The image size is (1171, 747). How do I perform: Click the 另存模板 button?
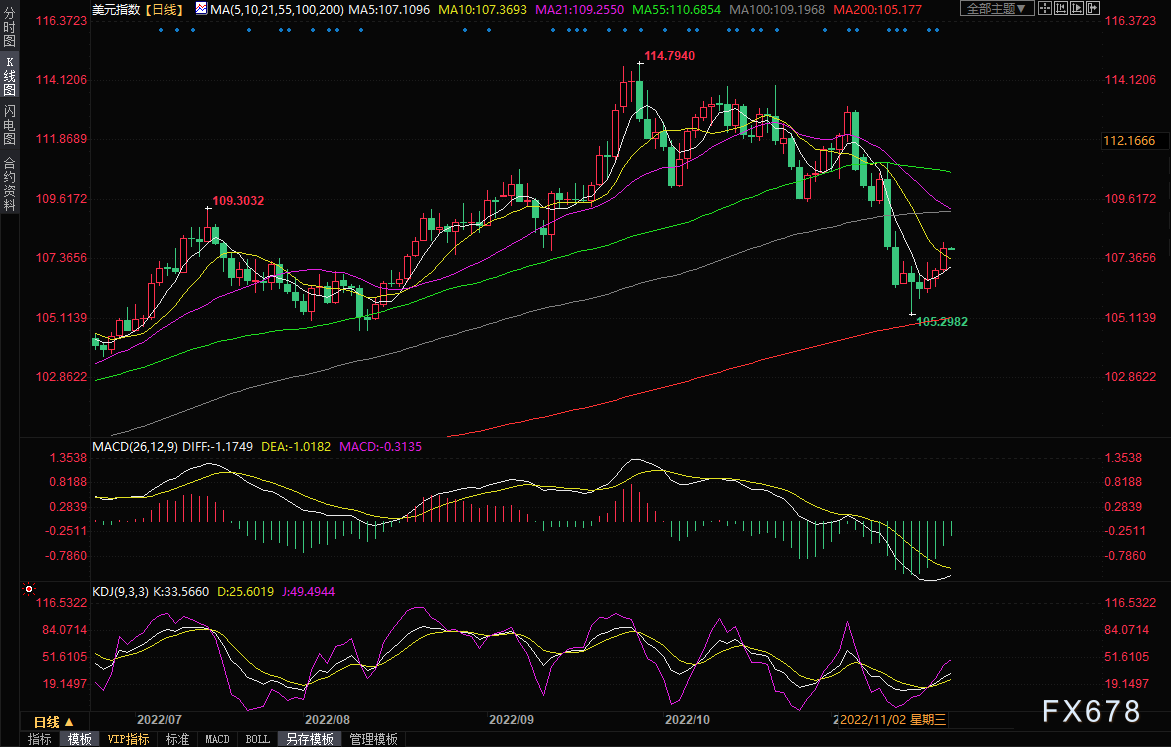[x=310, y=739]
